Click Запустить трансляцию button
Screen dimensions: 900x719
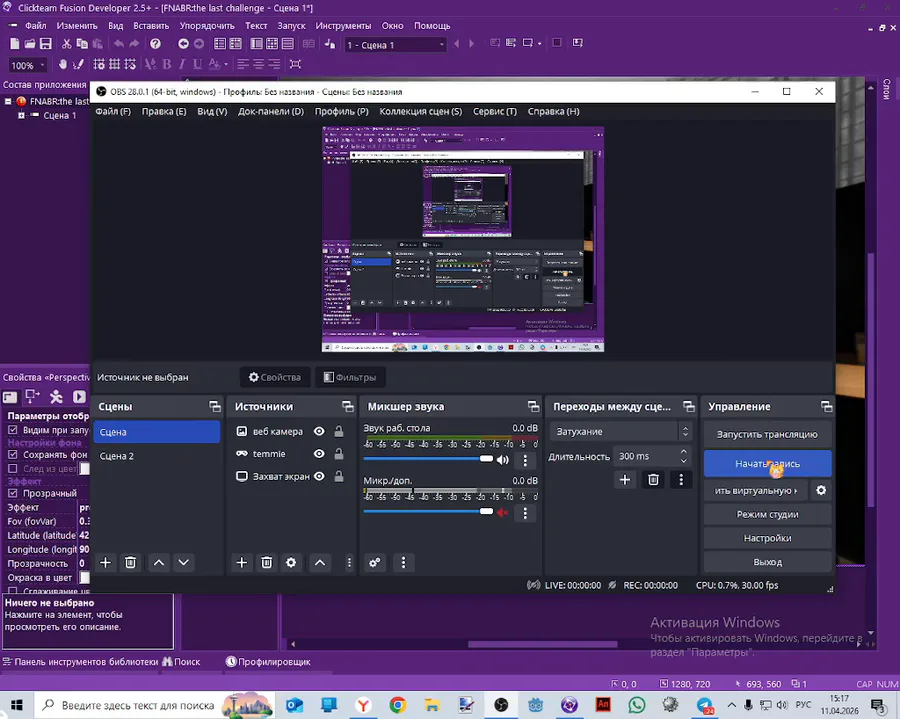767,434
